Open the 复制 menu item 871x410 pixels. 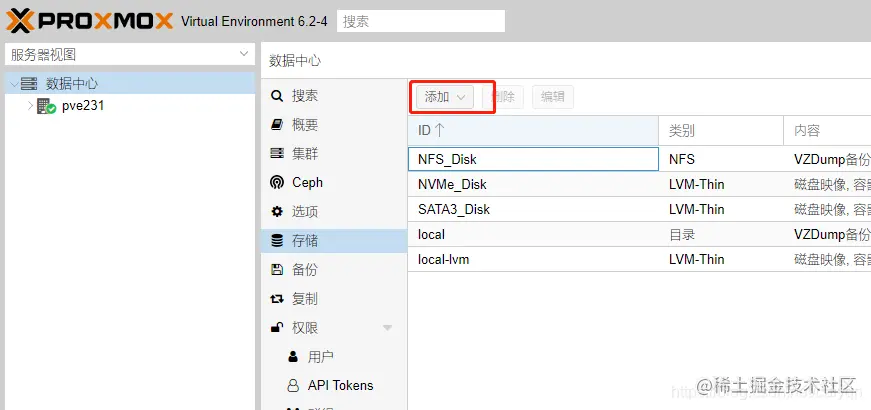tap(334, 299)
